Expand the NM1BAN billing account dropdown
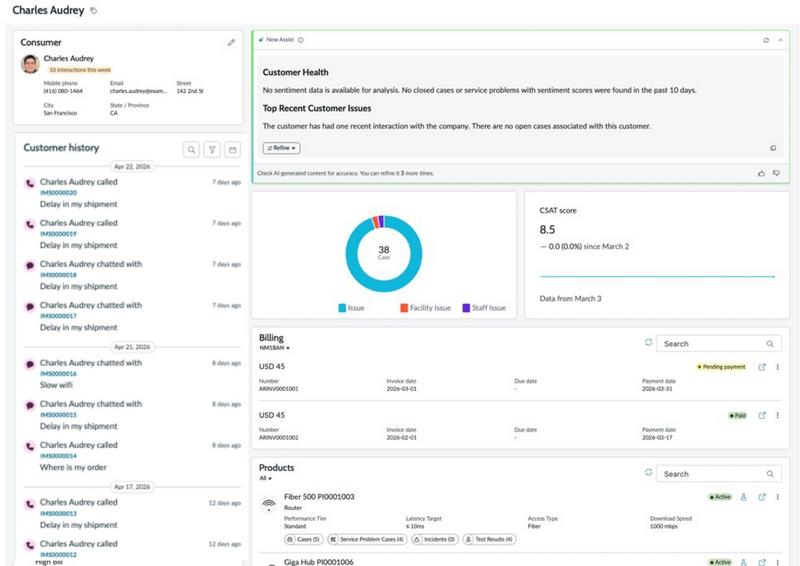The image size is (800, 566). coord(274,348)
